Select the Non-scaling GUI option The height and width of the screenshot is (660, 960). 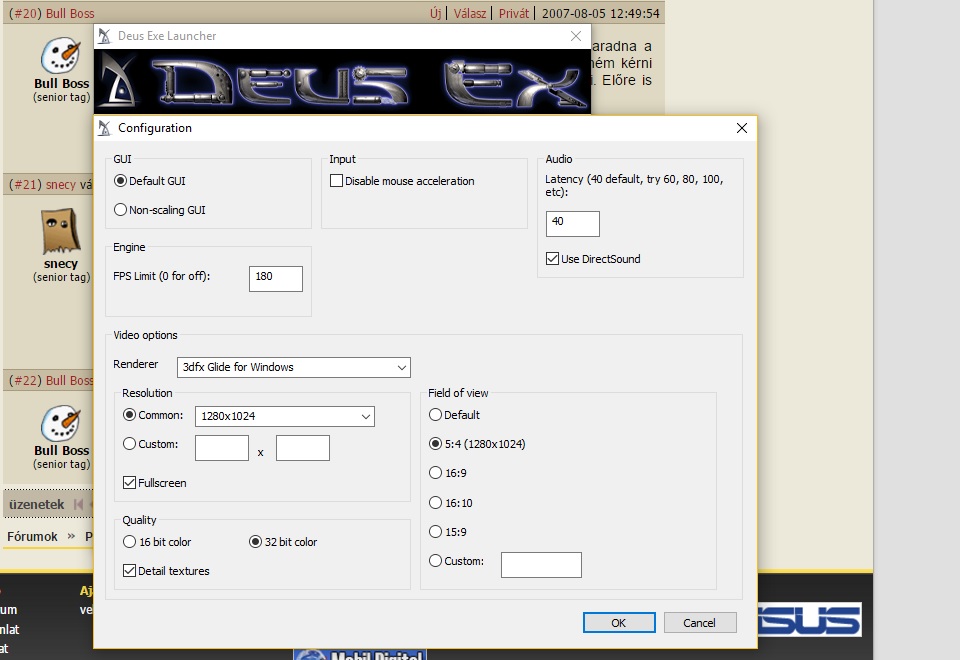click(x=121, y=210)
